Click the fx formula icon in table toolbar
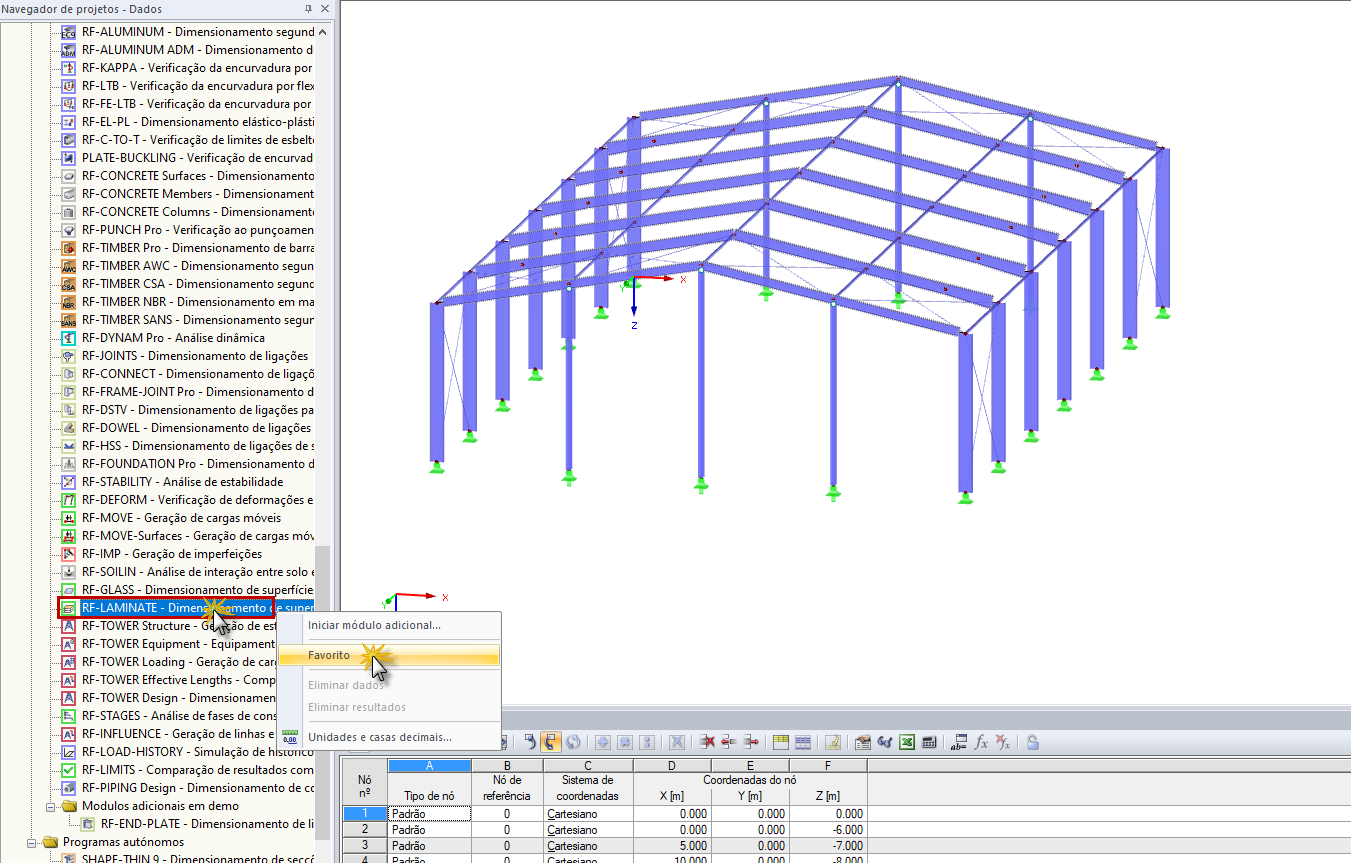Image resolution: width=1351 pixels, height=863 pixels. (x=982, y=742)
